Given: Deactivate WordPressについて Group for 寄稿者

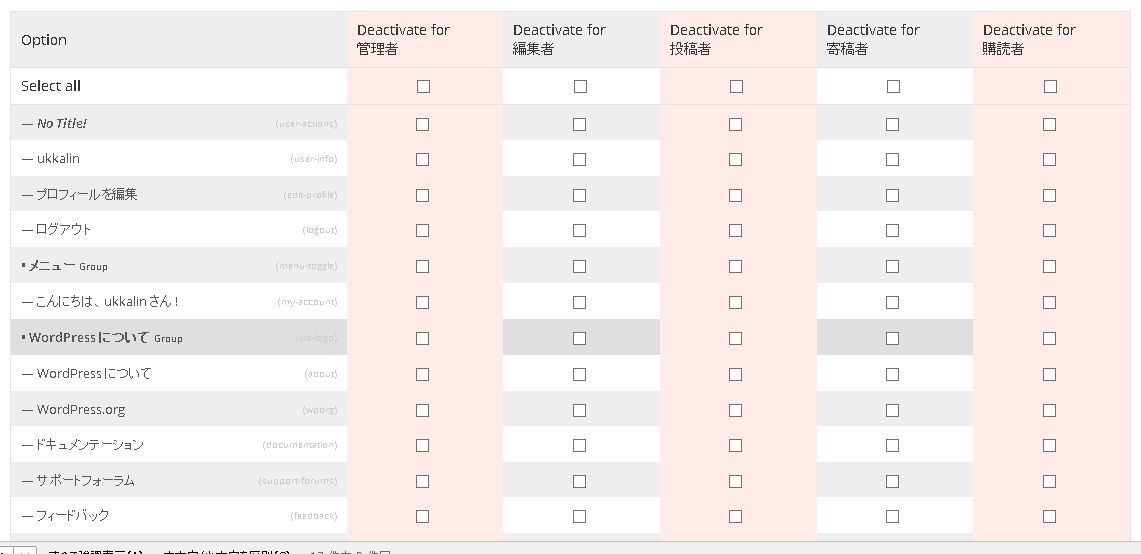Looking at the screenshot, I should click(892, 339).
